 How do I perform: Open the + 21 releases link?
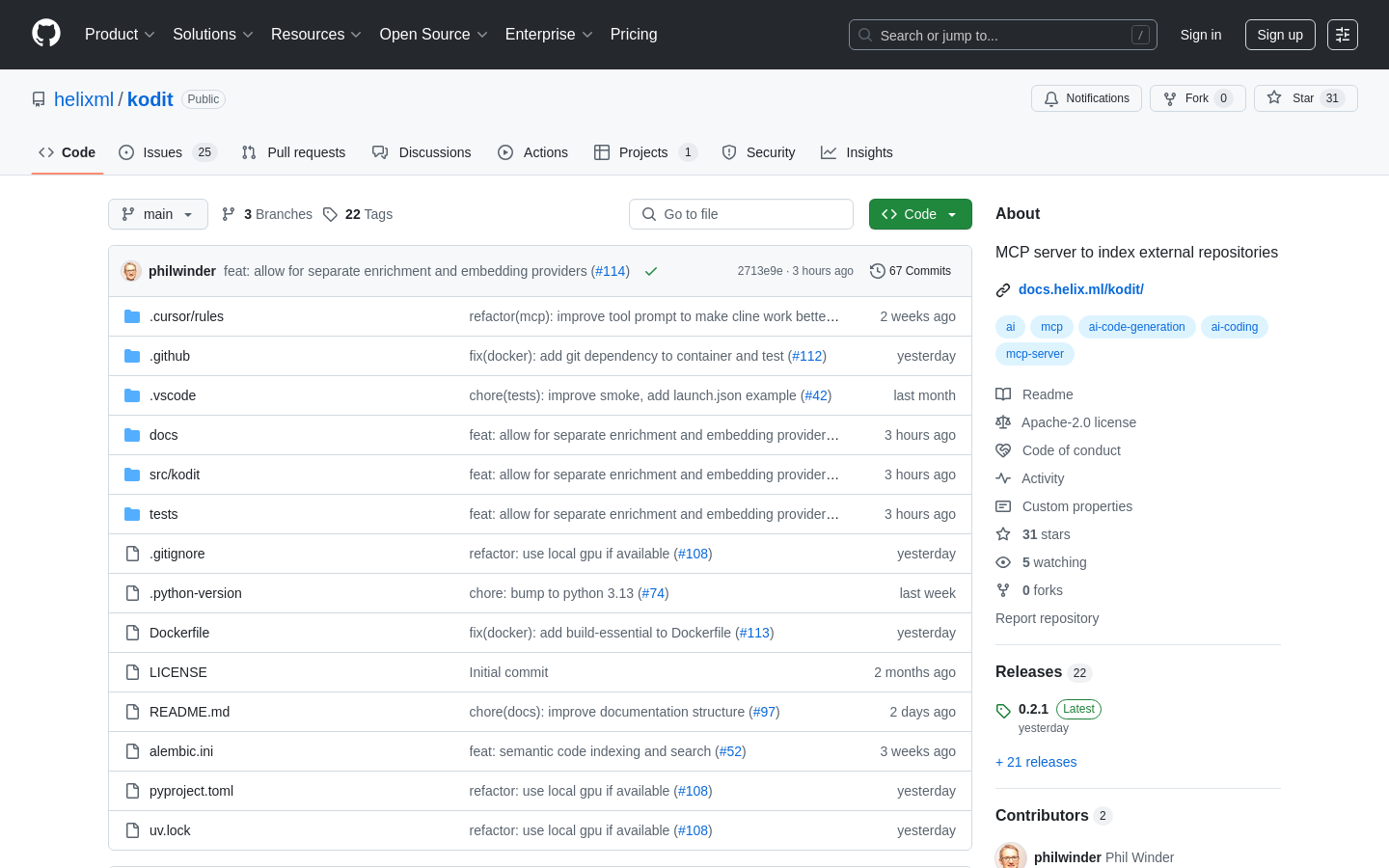click(x=1036, y=762)
